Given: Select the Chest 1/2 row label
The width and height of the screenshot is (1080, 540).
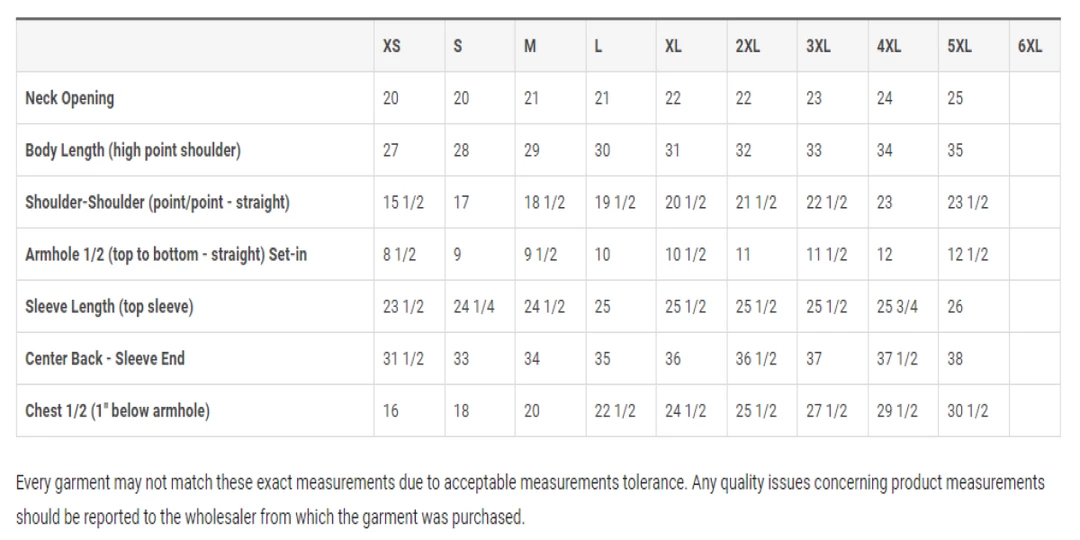Looking at the screenshot, I should [x=117, y=410].
